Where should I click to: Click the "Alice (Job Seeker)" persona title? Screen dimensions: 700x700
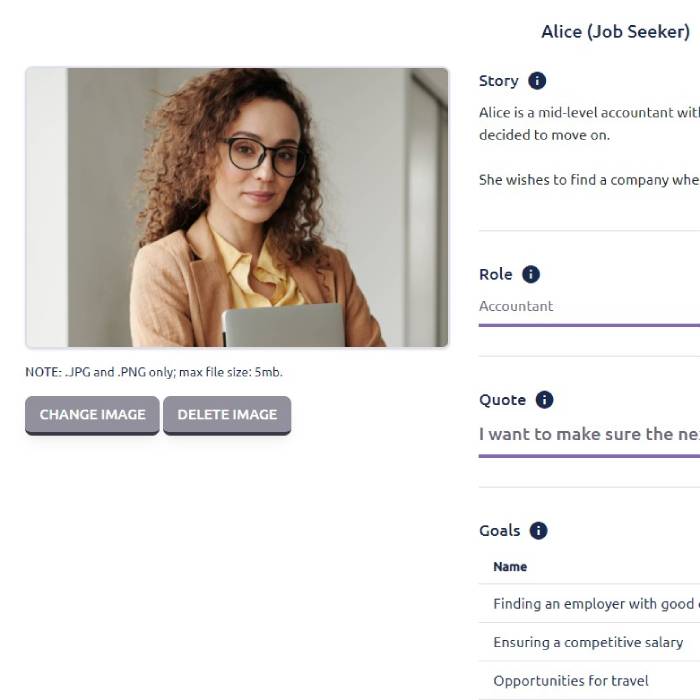coord(615,32)
